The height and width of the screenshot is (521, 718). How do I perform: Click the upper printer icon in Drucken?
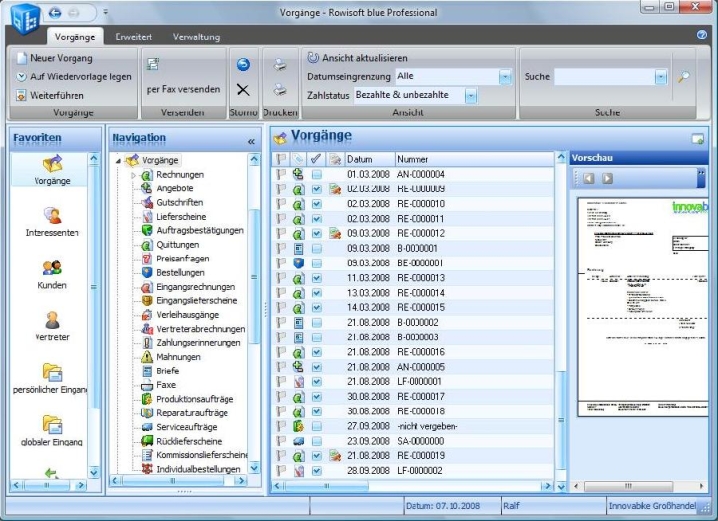click(x=280, y=65)
